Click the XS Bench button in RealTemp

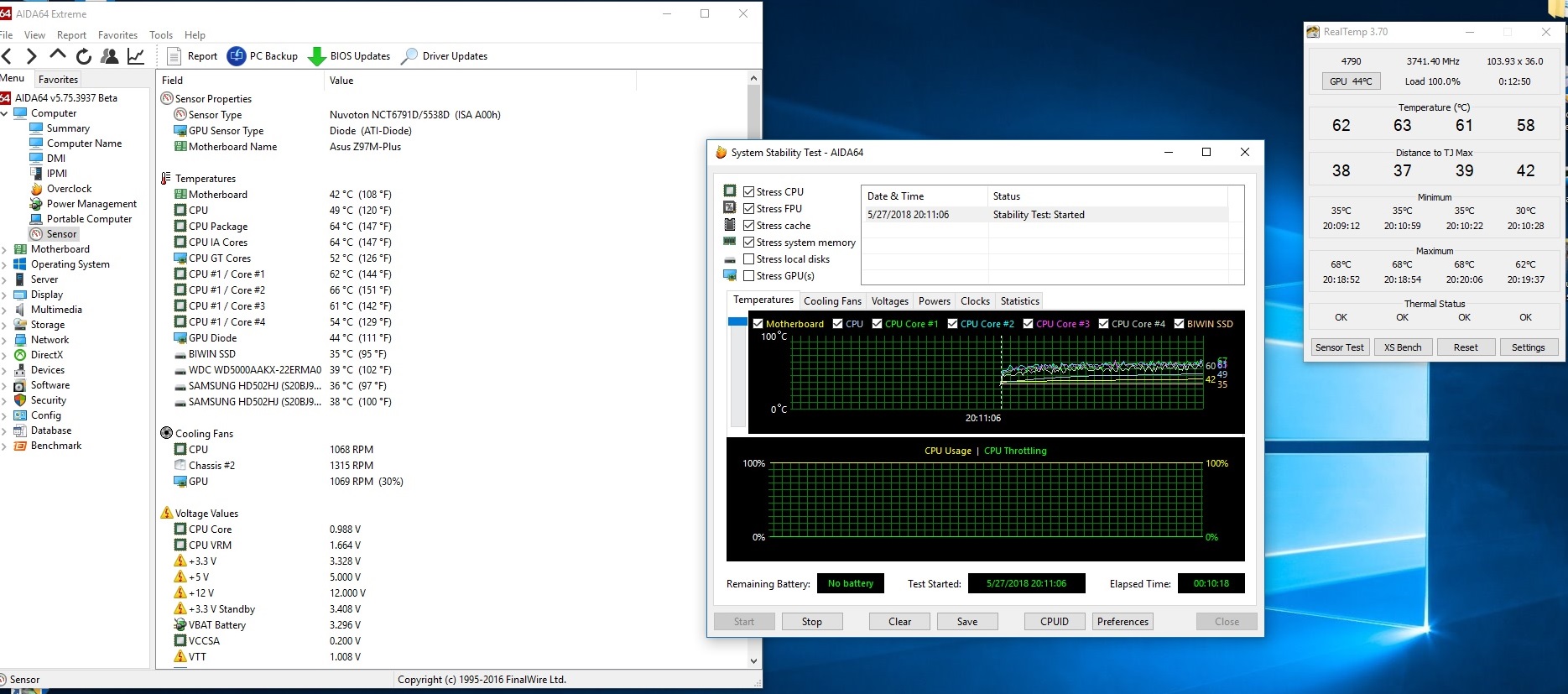click(1403, 347)
